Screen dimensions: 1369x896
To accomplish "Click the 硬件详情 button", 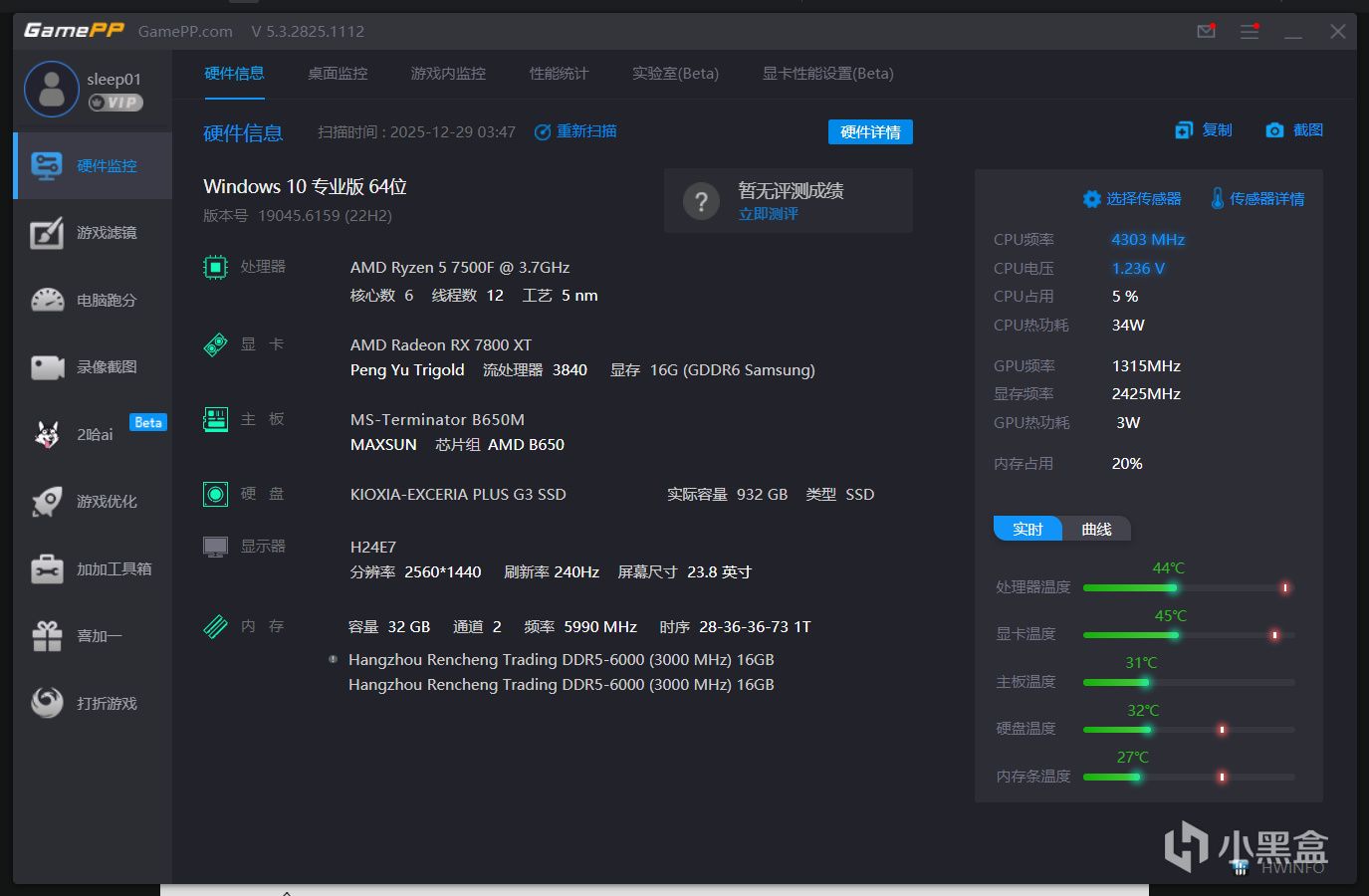I will (x=870, y=132).
